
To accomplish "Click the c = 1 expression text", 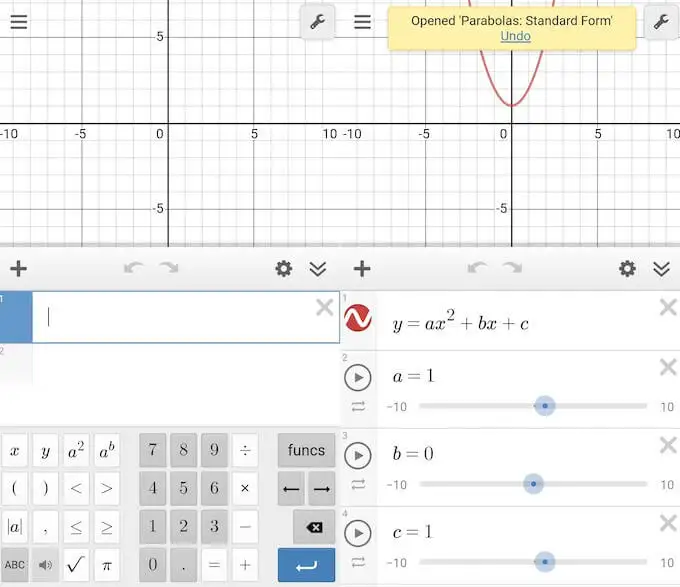I will pos(413,532).
